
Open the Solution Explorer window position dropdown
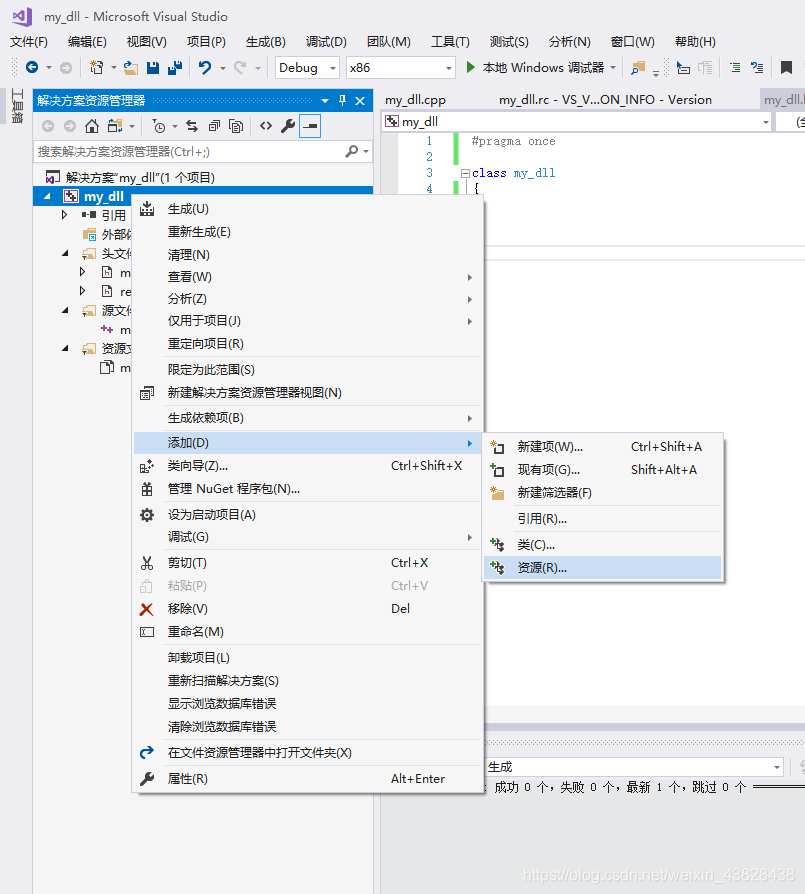click(325, 101)
